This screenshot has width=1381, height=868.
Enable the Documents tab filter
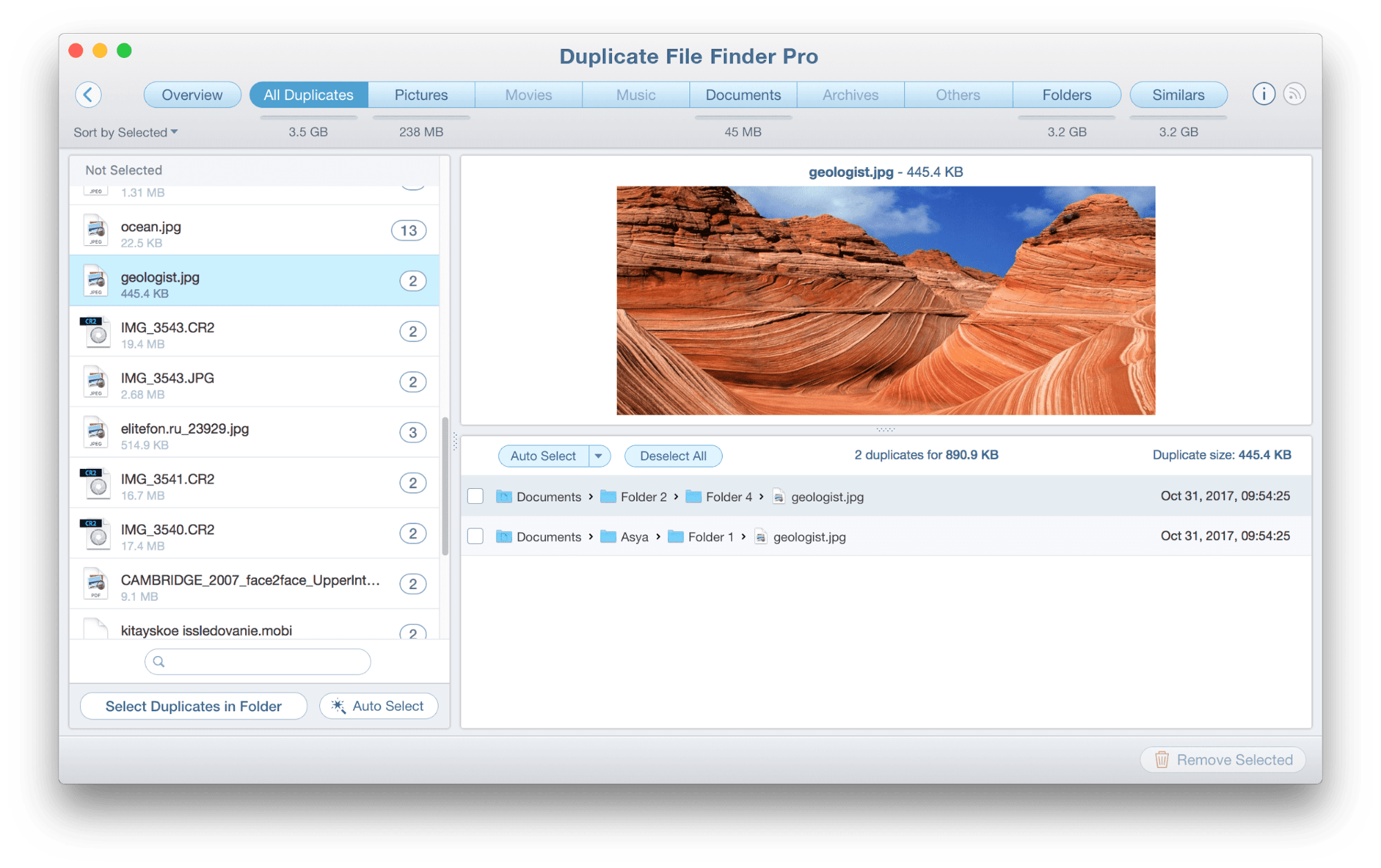pyautogui.click(x=741, y=95)
